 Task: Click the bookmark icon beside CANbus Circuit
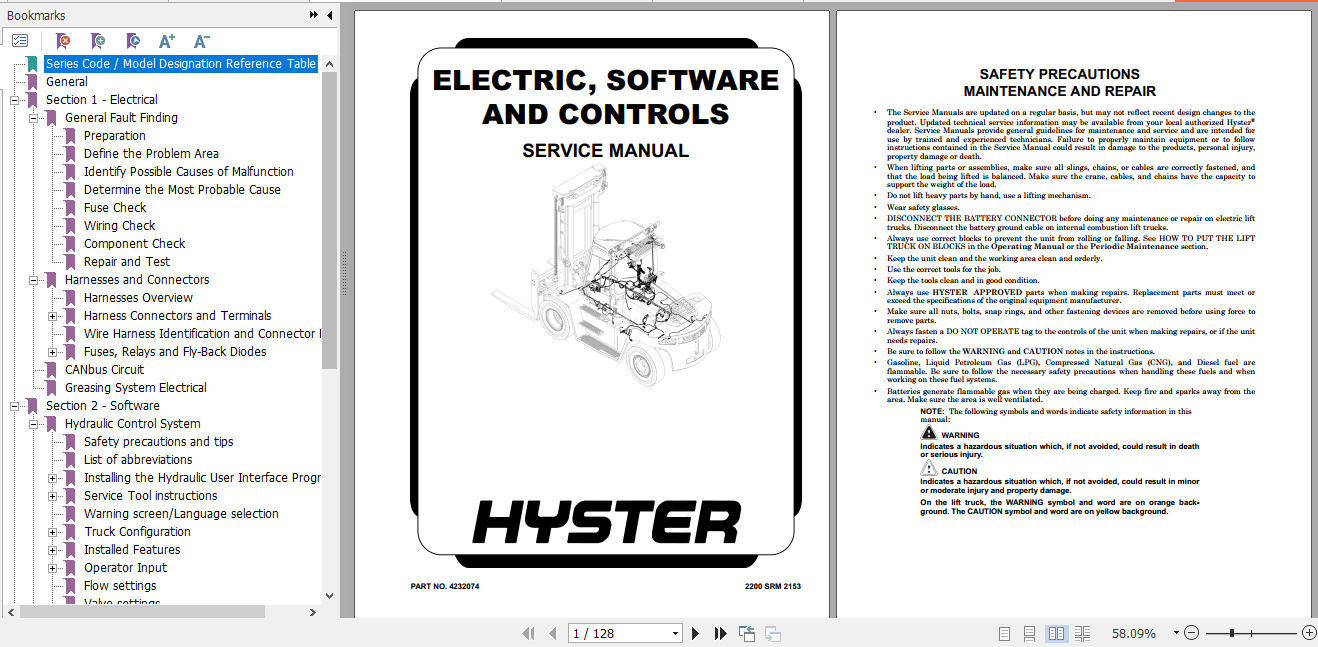click(x=52, y=370)
